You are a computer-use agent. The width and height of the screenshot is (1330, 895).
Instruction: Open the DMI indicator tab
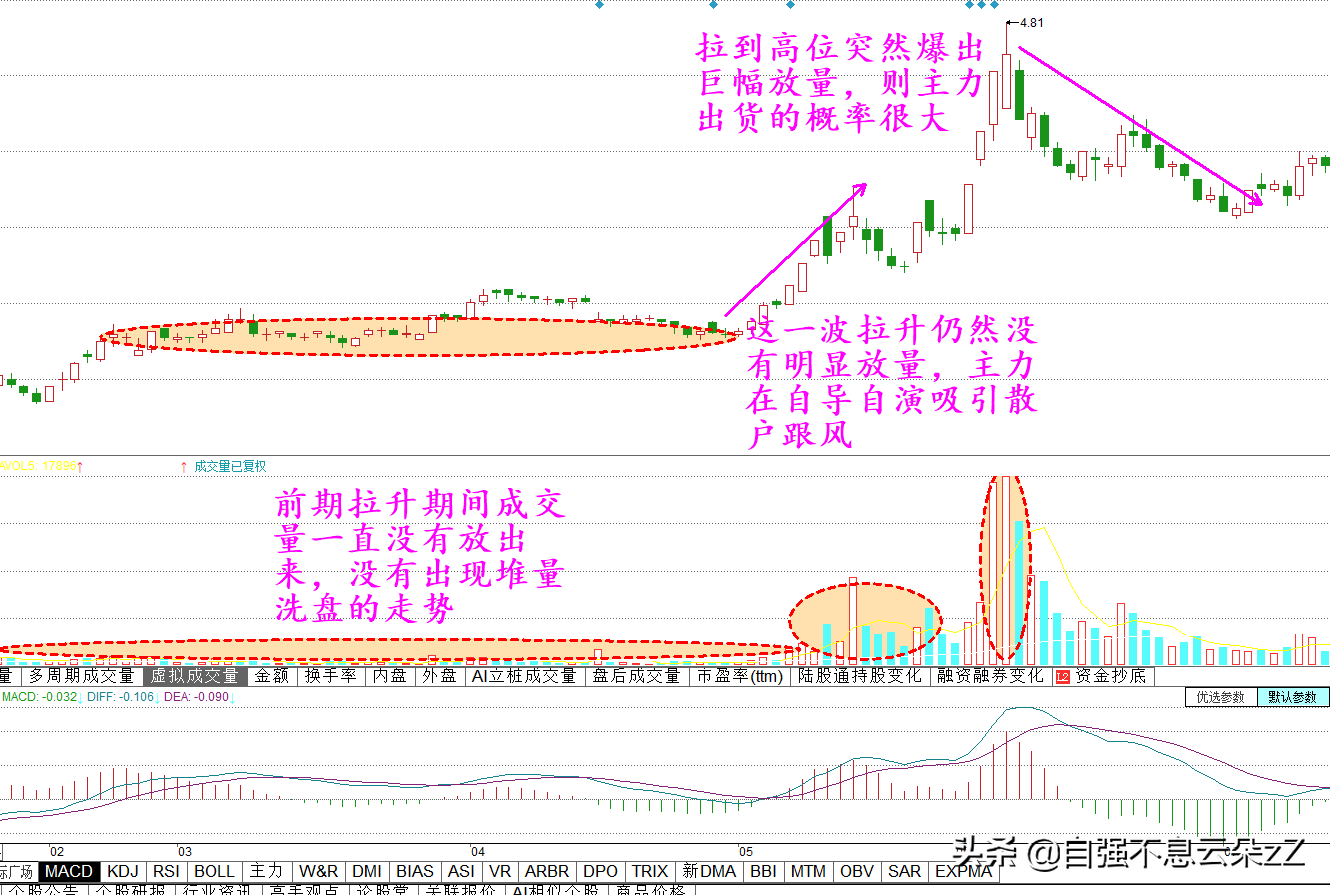(367, 871)
